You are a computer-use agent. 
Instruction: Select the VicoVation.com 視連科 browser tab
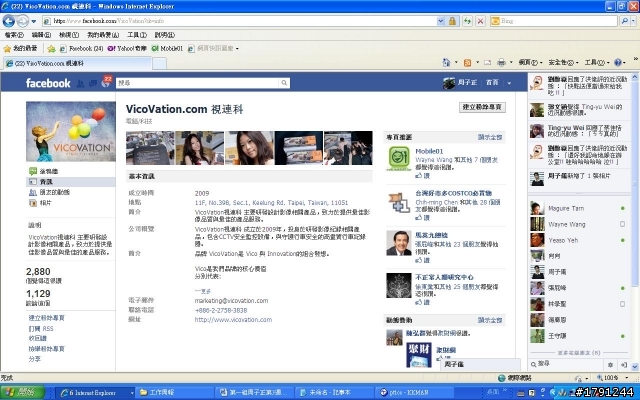point(78,63)
